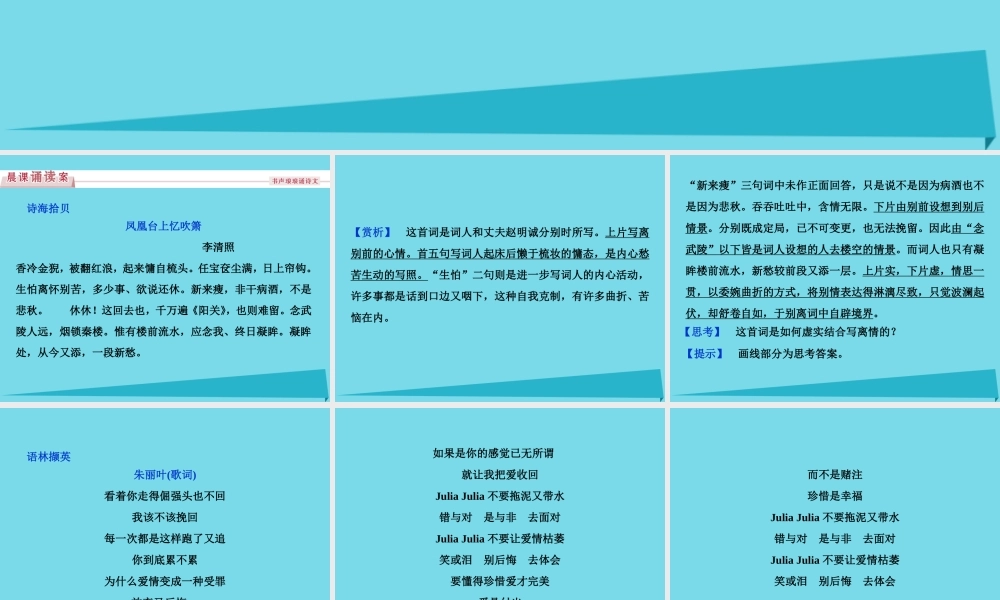
Task: Click the 晨课诵读案 header banner
Action: (x=37, y=177)
